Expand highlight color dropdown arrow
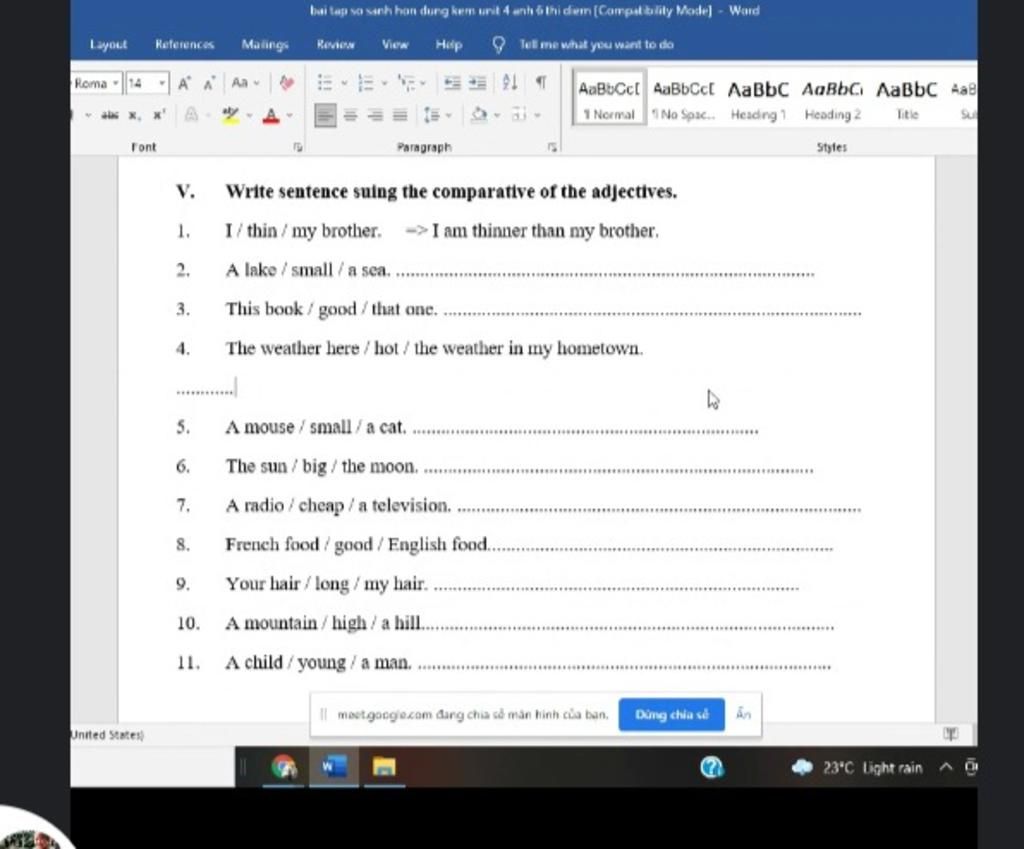This screenshot has height=849, width=1024. tap(249, 116)
